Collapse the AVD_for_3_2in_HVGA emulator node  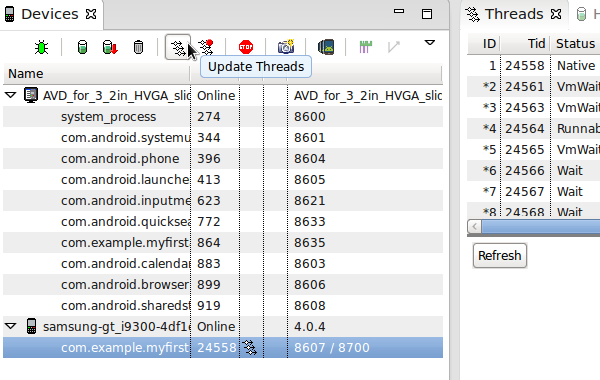(11, 95)
